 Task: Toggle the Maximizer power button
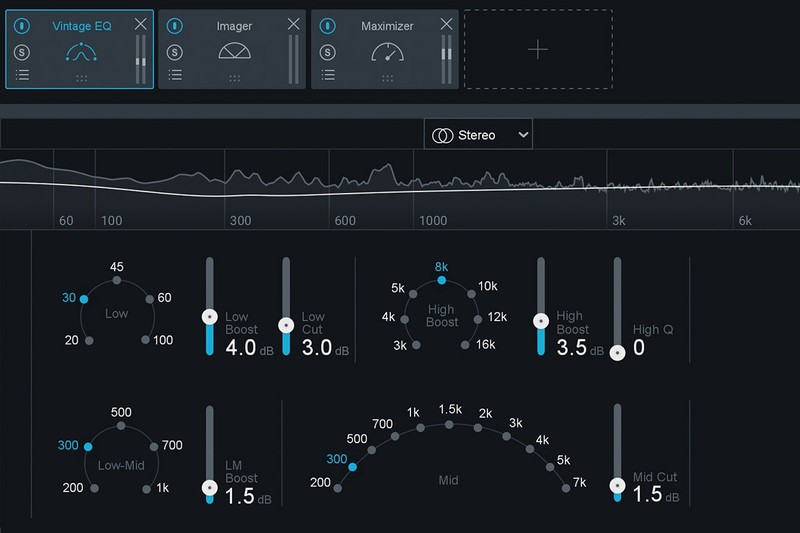pyautogui.click(x=327, y=25)
